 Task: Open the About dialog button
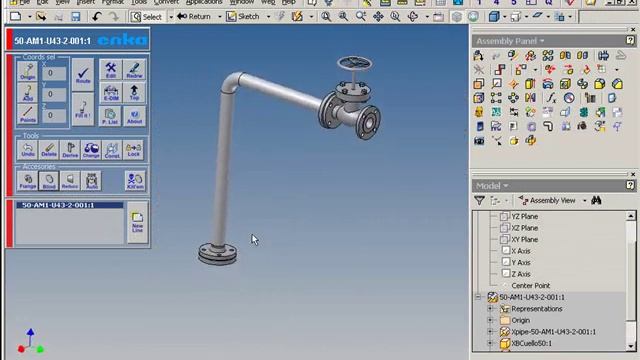click(x=134, y=116)
